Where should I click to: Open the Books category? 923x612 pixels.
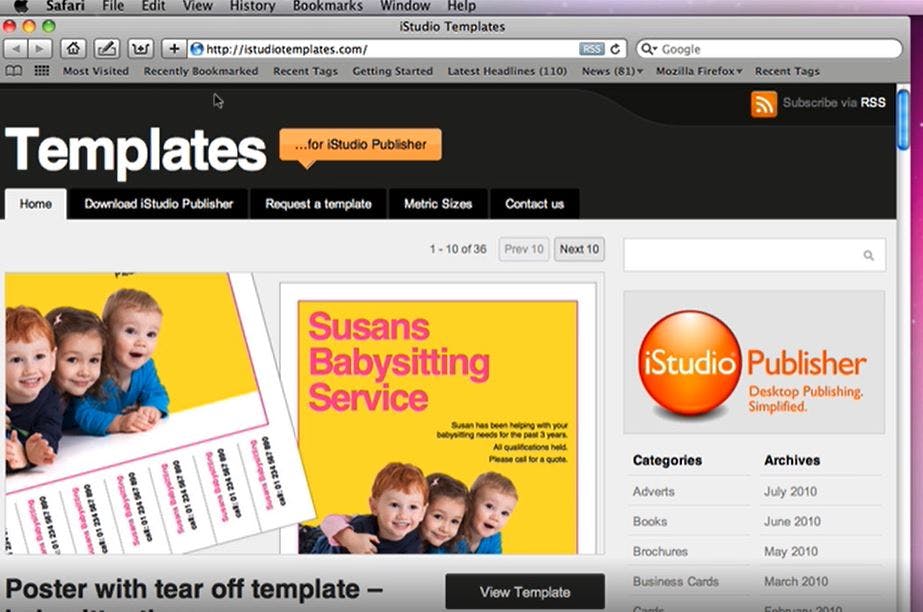[650, 521]
